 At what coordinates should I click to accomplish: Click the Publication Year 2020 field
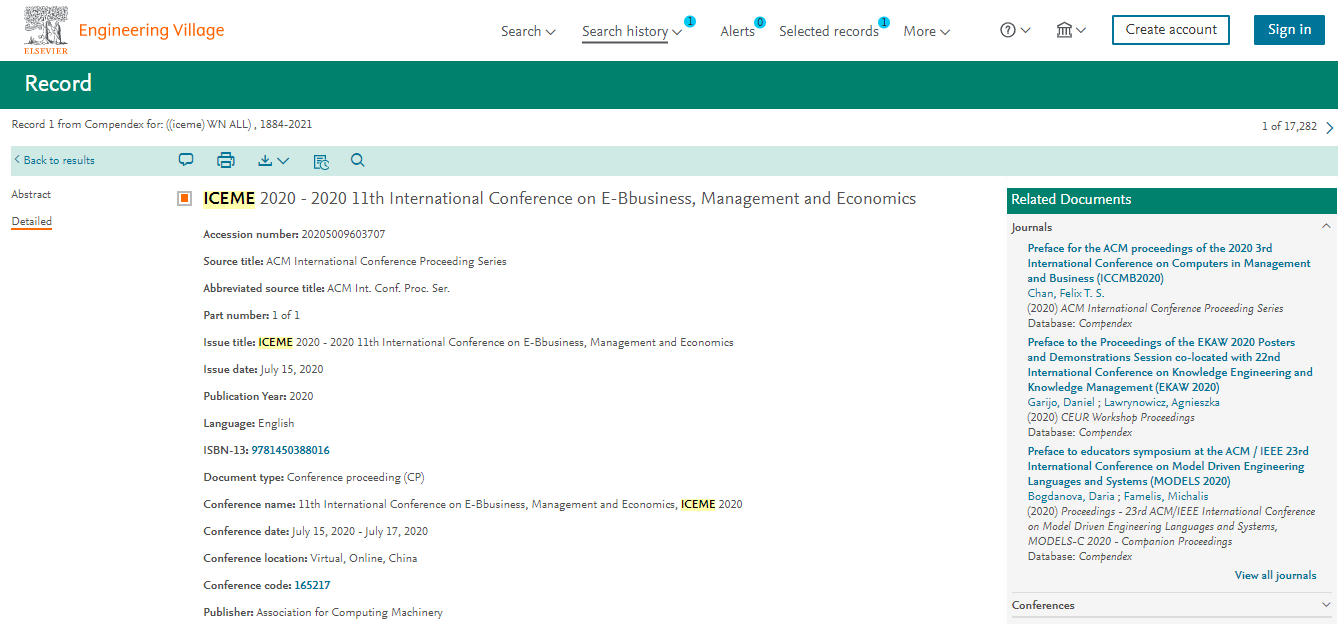pos(258,396)
